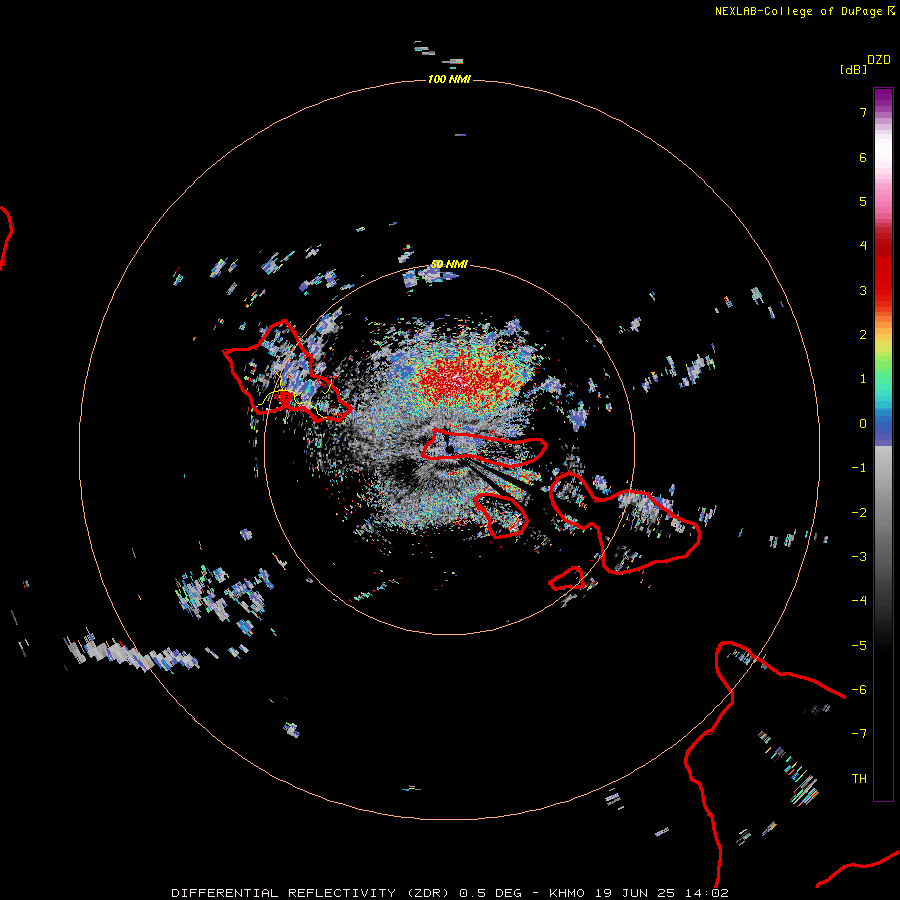Viewport: 900px width, 900px height.
Task: Click the 6 value on the color scale
Action: pos(863,157)
